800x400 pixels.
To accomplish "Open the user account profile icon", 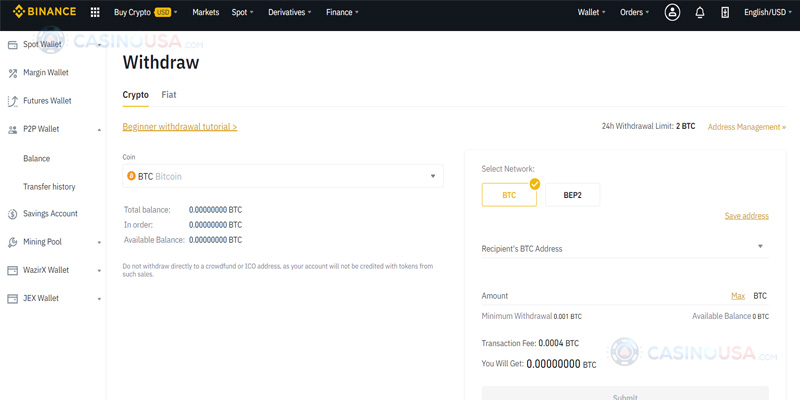I will [672, 12].
